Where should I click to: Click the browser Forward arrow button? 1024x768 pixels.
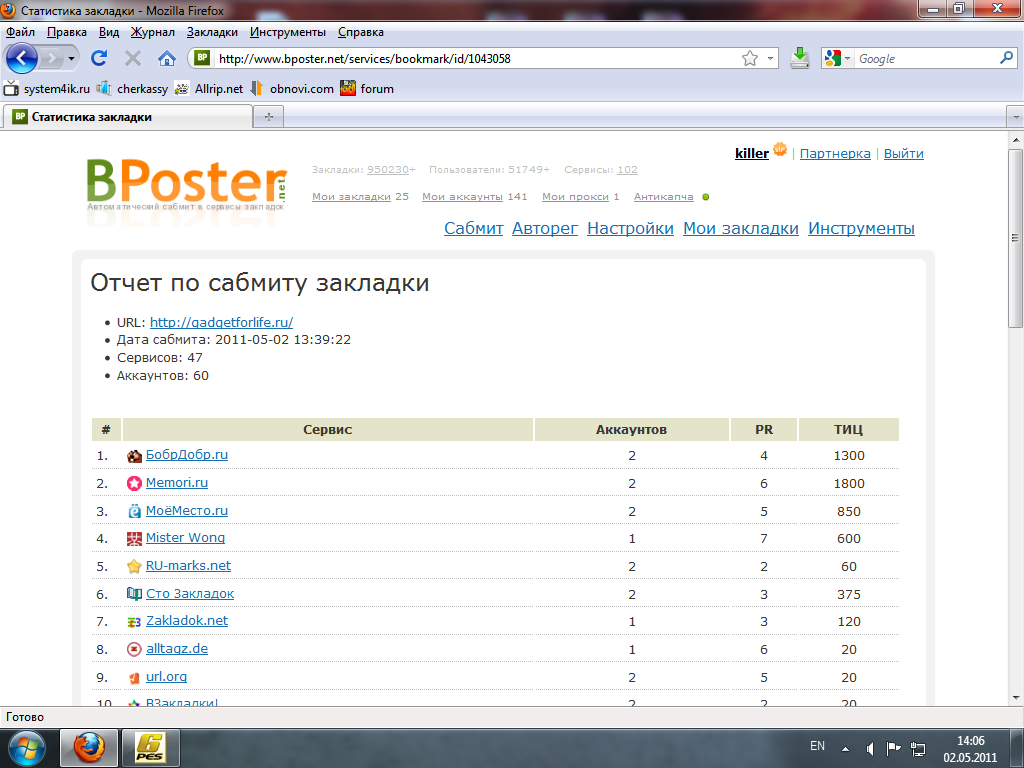[51, 59]
